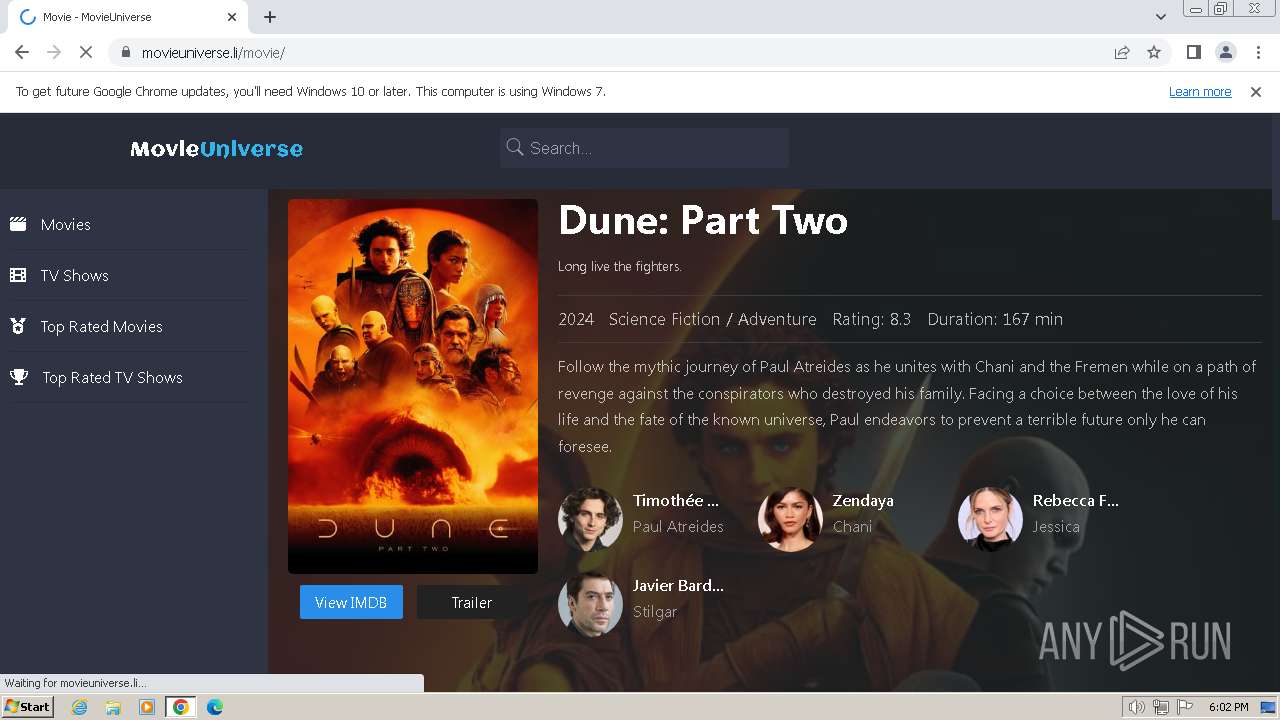Open Movies from the sidebar
Image resolution: width=1280 pixels, height=720 pixels.
click(66, 225)
